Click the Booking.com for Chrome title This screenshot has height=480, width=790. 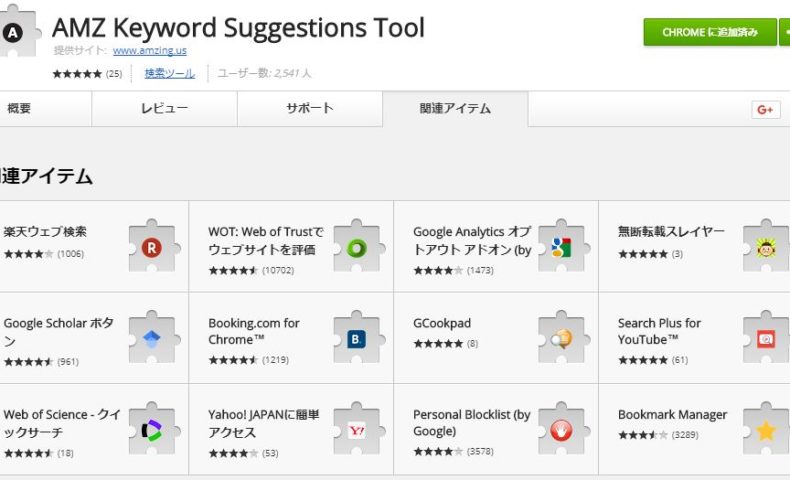click(x=254, y=331)
